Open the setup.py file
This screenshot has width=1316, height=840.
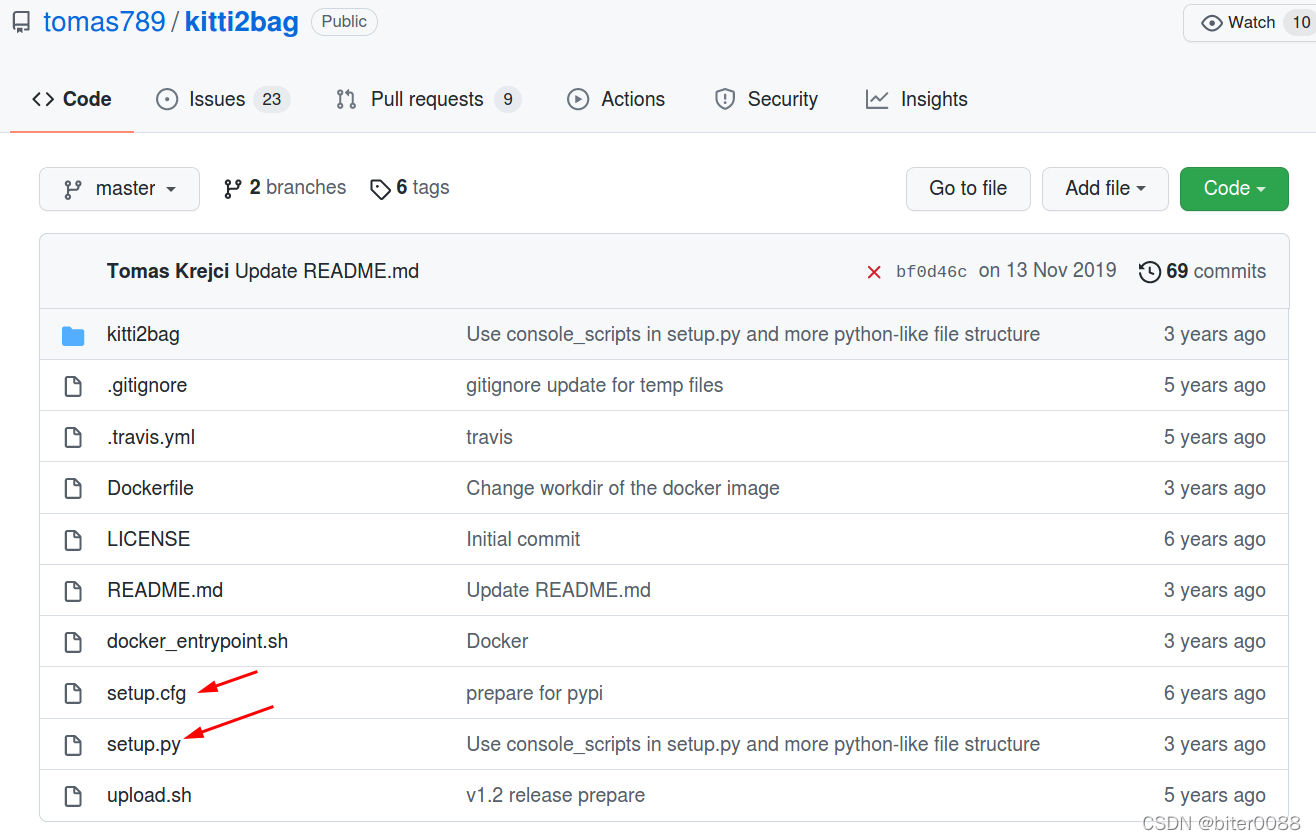pos(144,744)
